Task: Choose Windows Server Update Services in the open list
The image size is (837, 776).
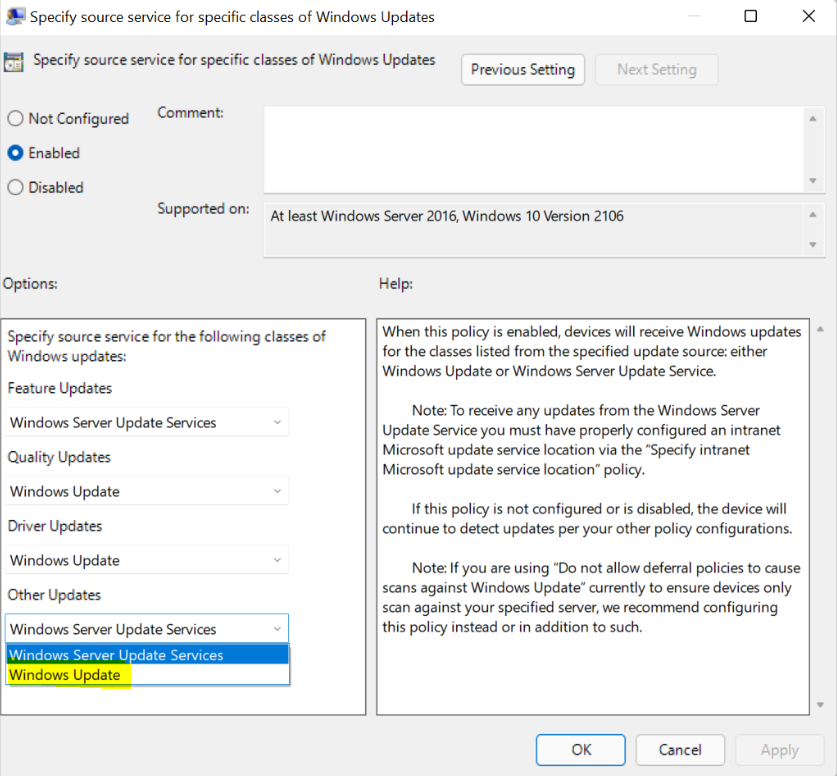Action: (x=148, y=655)
